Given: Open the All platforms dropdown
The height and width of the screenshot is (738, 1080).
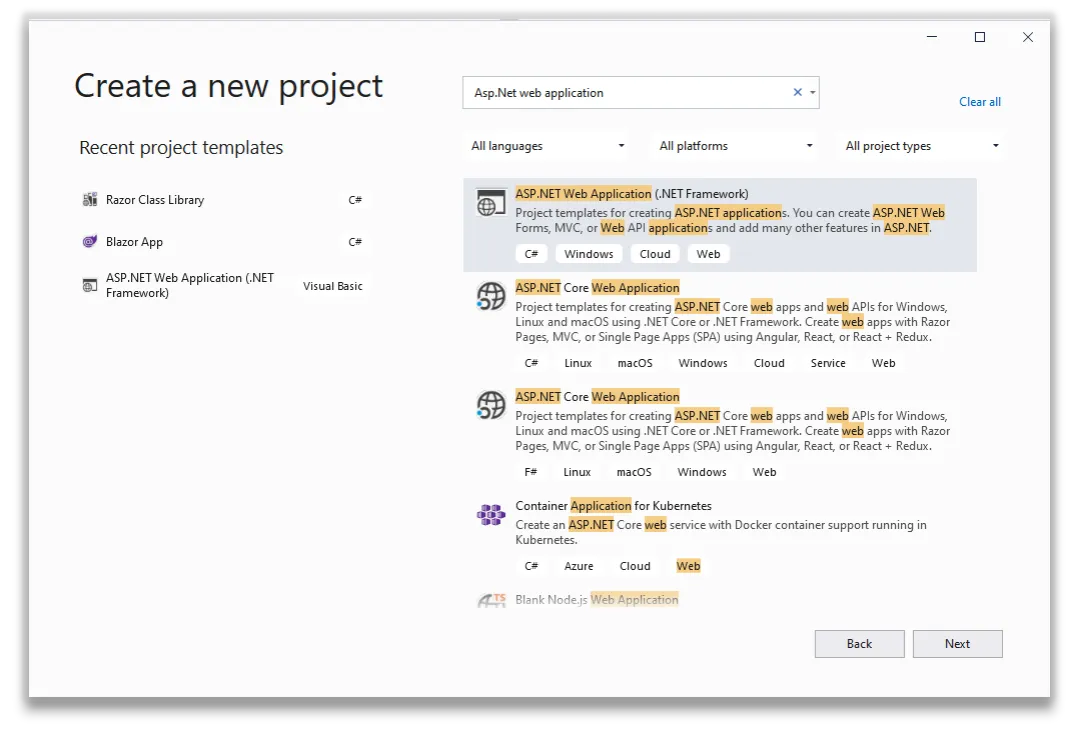Looking at the screenshot, I should 735,146.
